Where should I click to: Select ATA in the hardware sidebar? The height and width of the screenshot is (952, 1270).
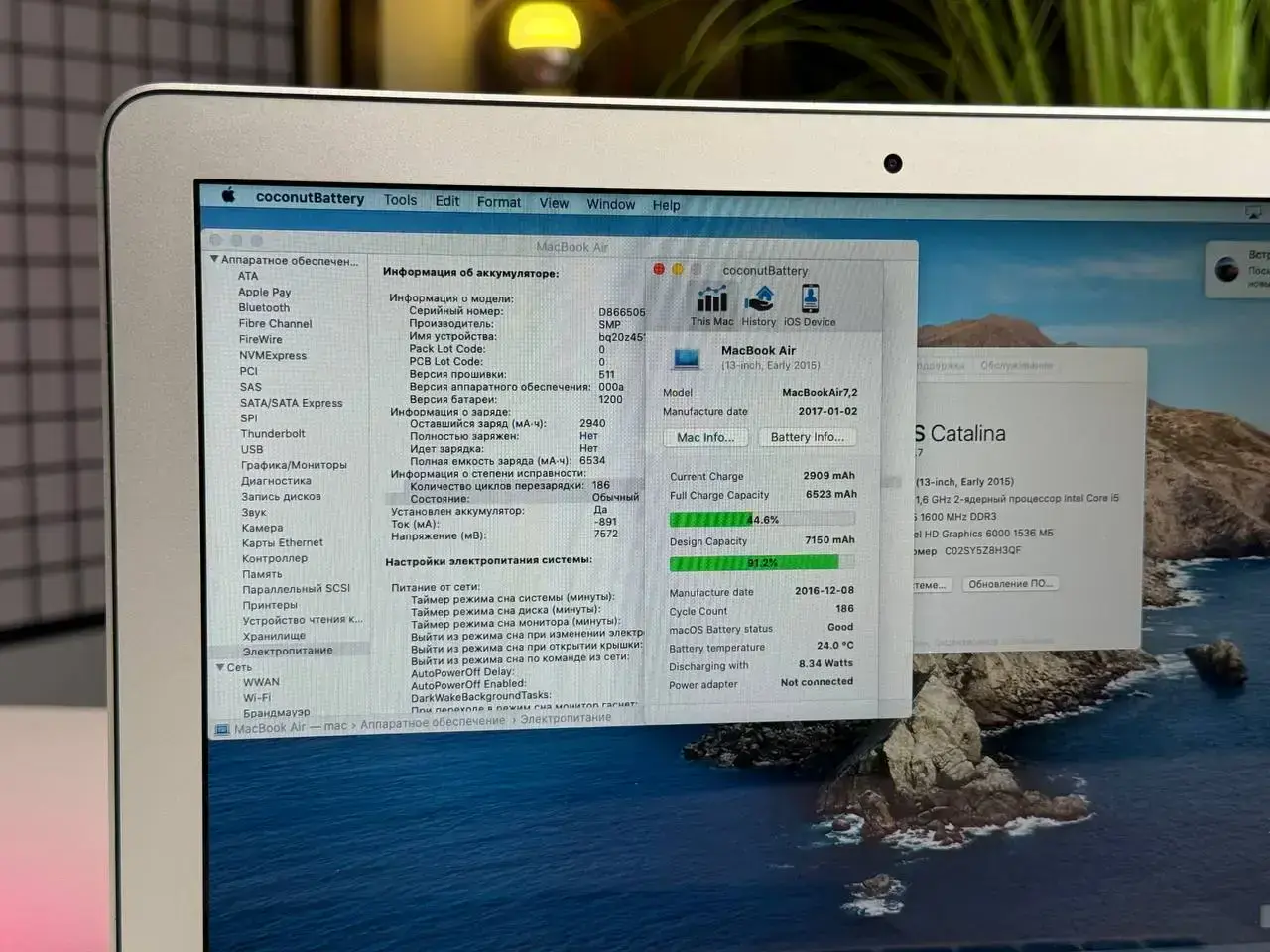pos(248,276)
